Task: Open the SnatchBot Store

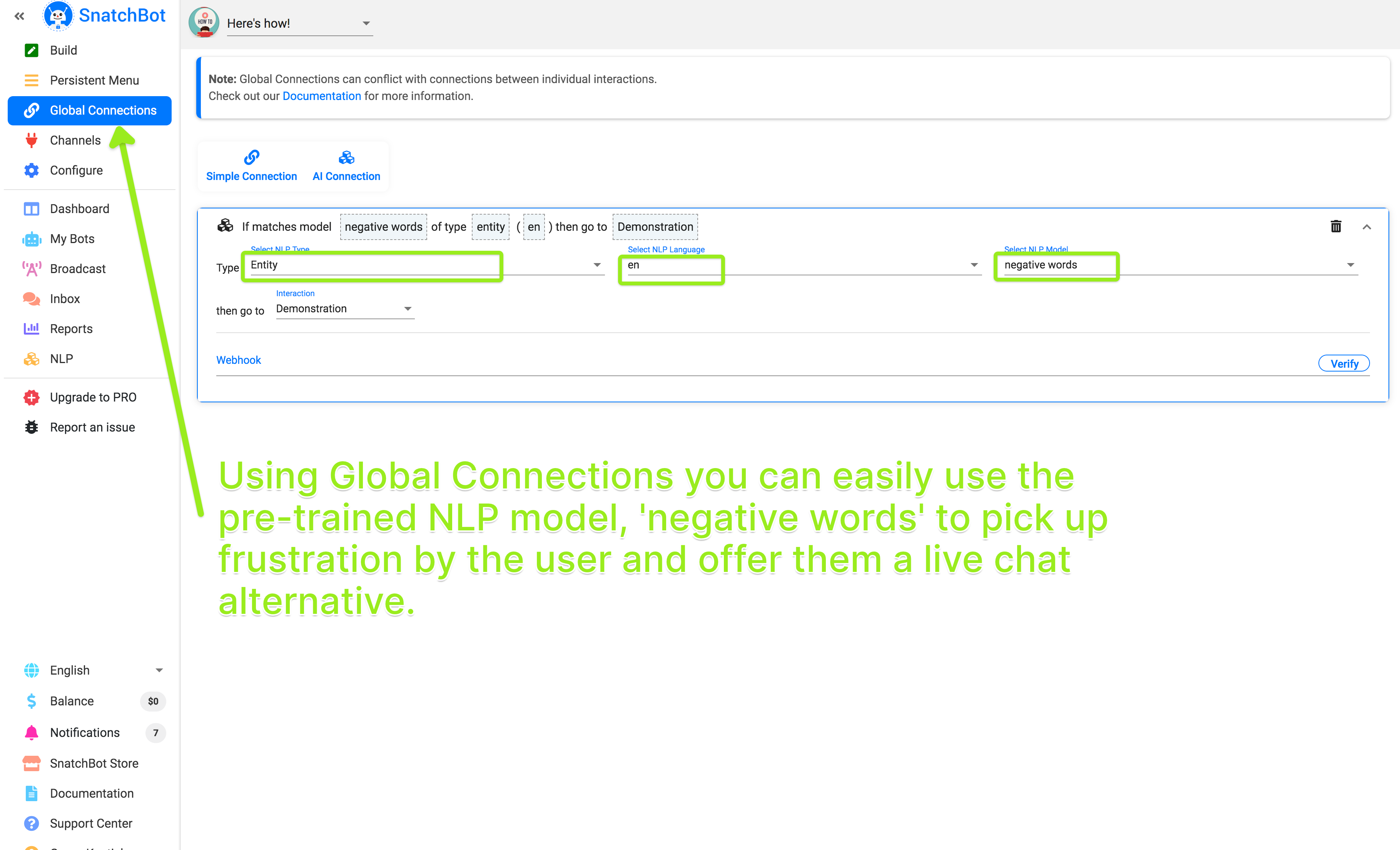Action: pyautogui.click(x=94, y=763)
